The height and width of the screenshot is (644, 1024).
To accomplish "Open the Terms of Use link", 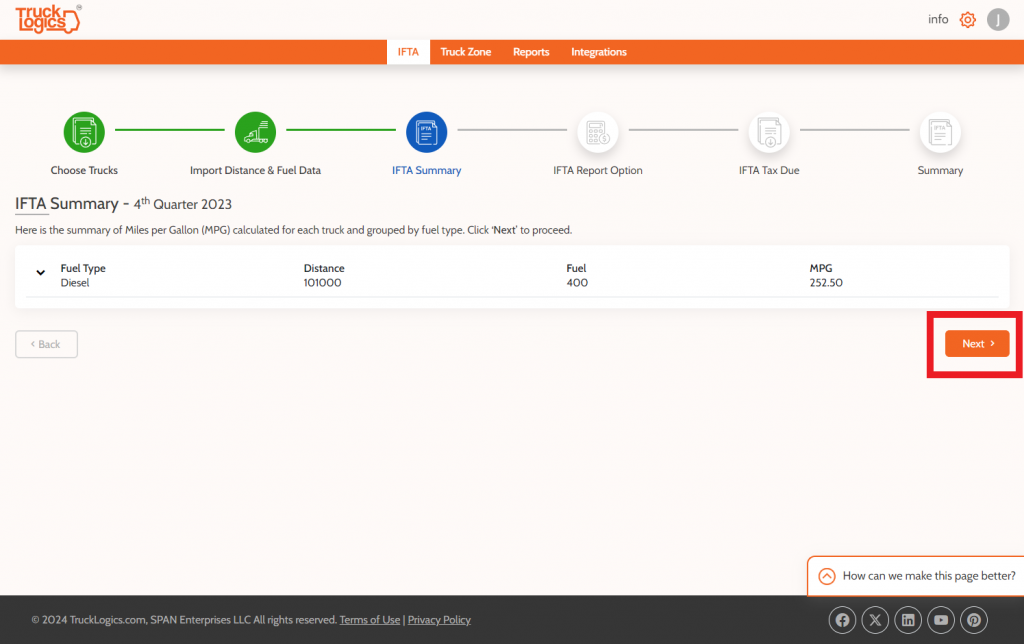I will [x=370, y=620].
